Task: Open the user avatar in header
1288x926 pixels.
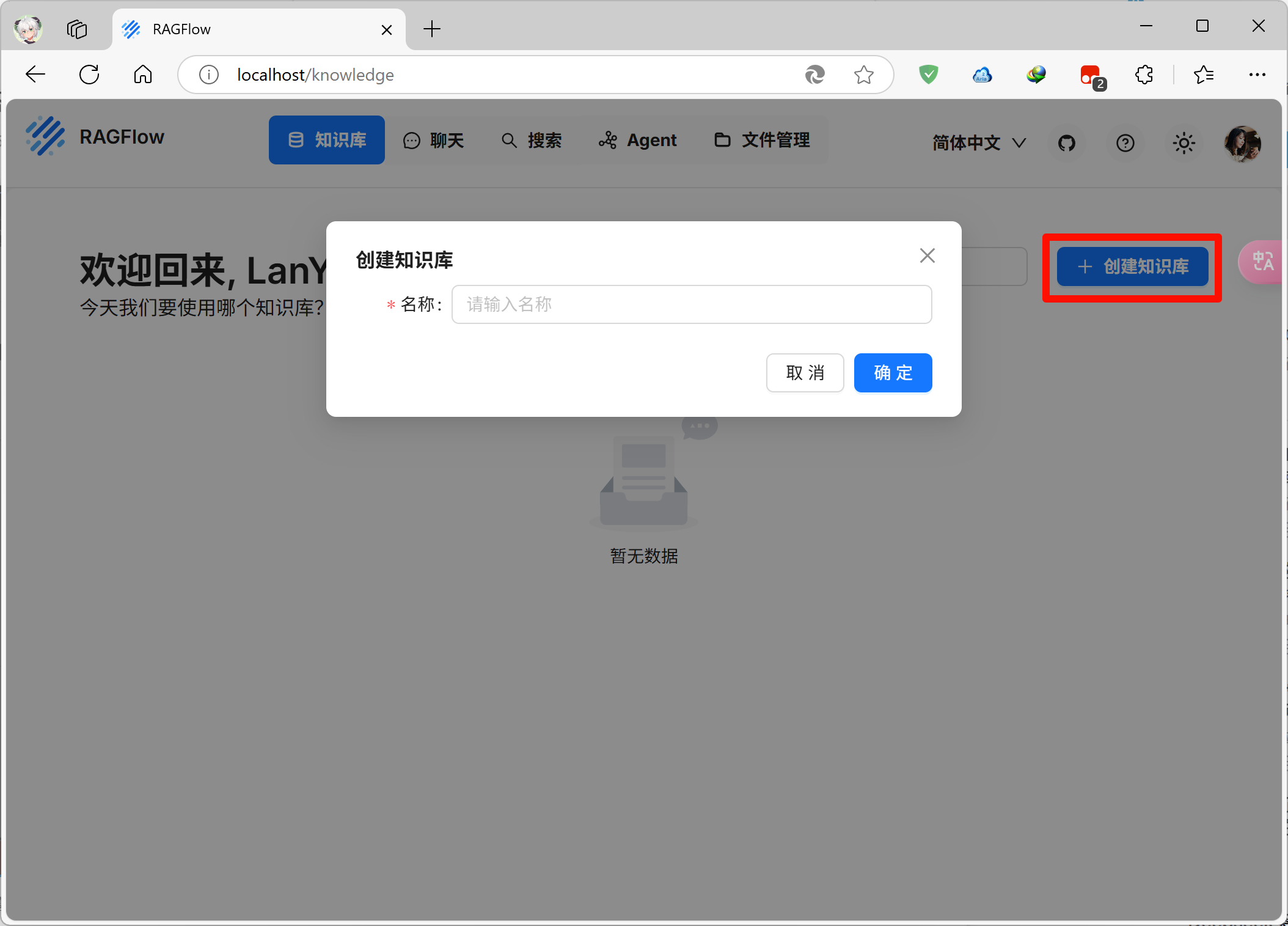Action: pyautogui.click(x=1242, y=143)
